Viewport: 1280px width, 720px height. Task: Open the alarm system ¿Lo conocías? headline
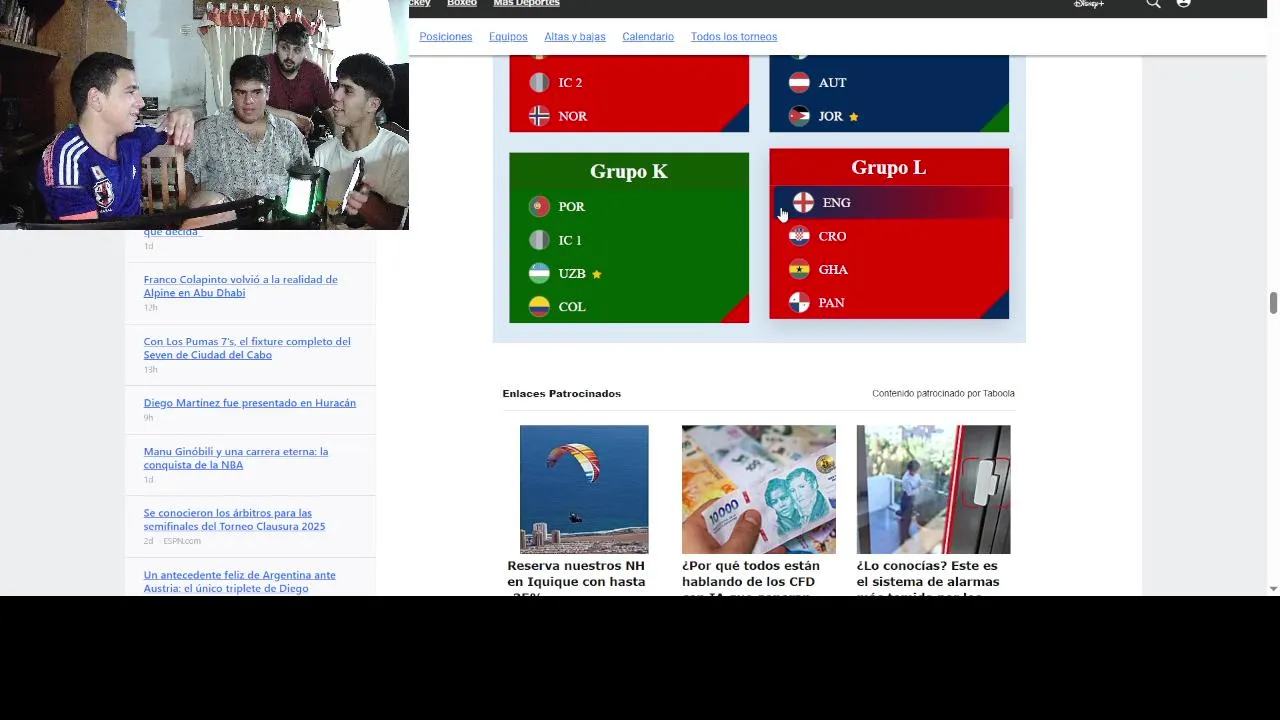(928, 578)
